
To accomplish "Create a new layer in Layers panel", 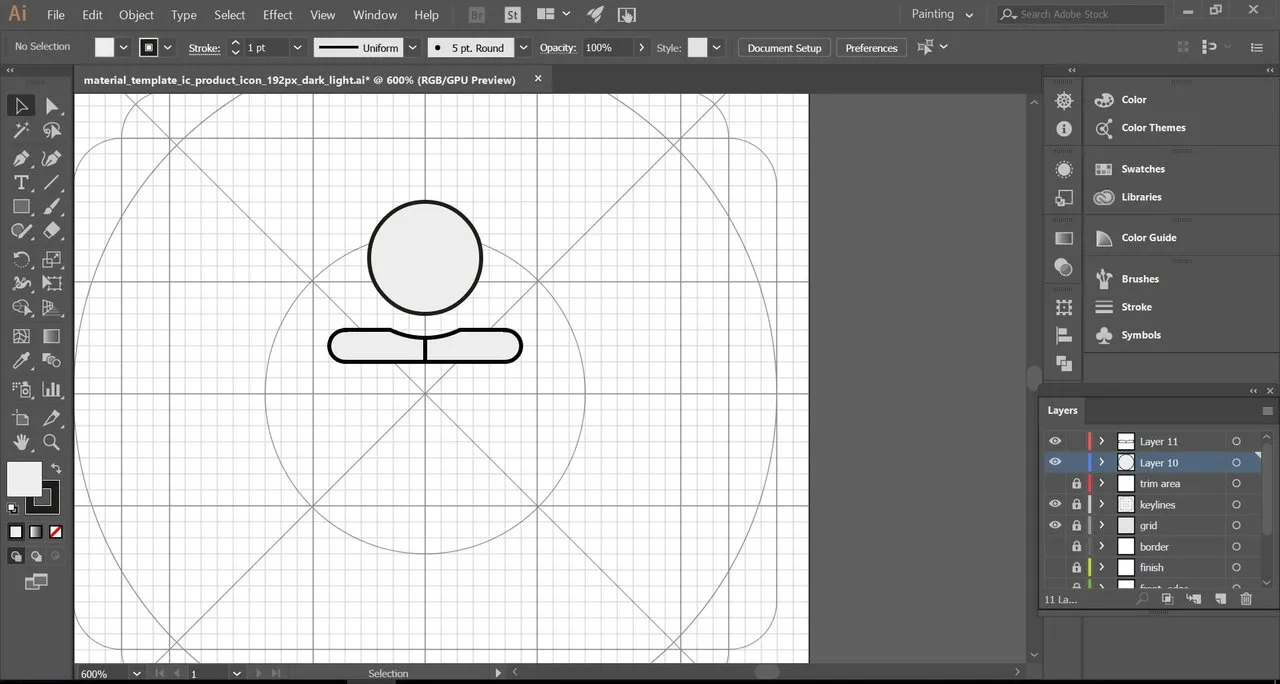I will point(1220,599).
